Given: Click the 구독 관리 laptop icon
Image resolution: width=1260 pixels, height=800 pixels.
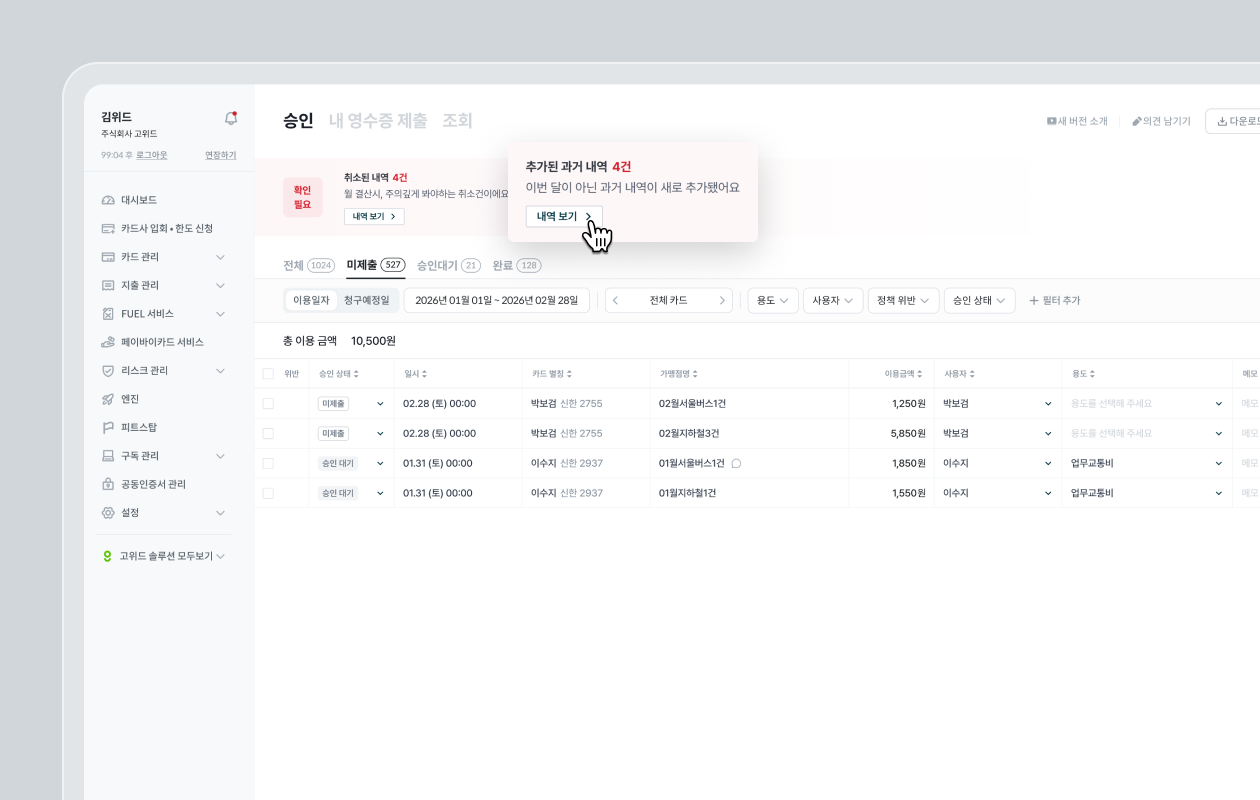Looking at the screenshot, I should coord(108,456).
